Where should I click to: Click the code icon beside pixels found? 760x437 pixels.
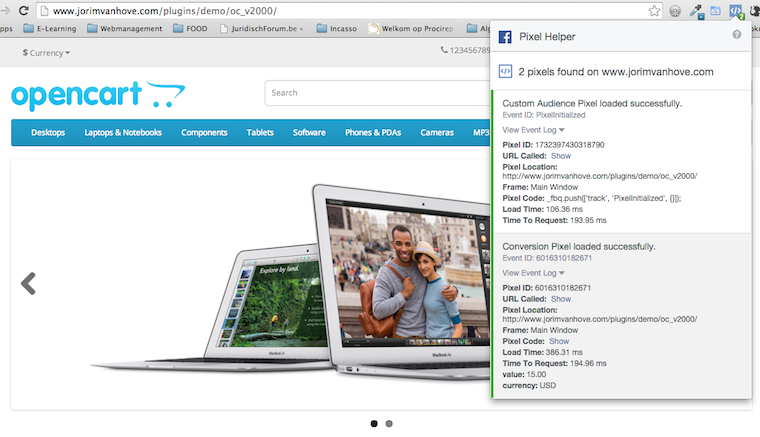[505, 72]
